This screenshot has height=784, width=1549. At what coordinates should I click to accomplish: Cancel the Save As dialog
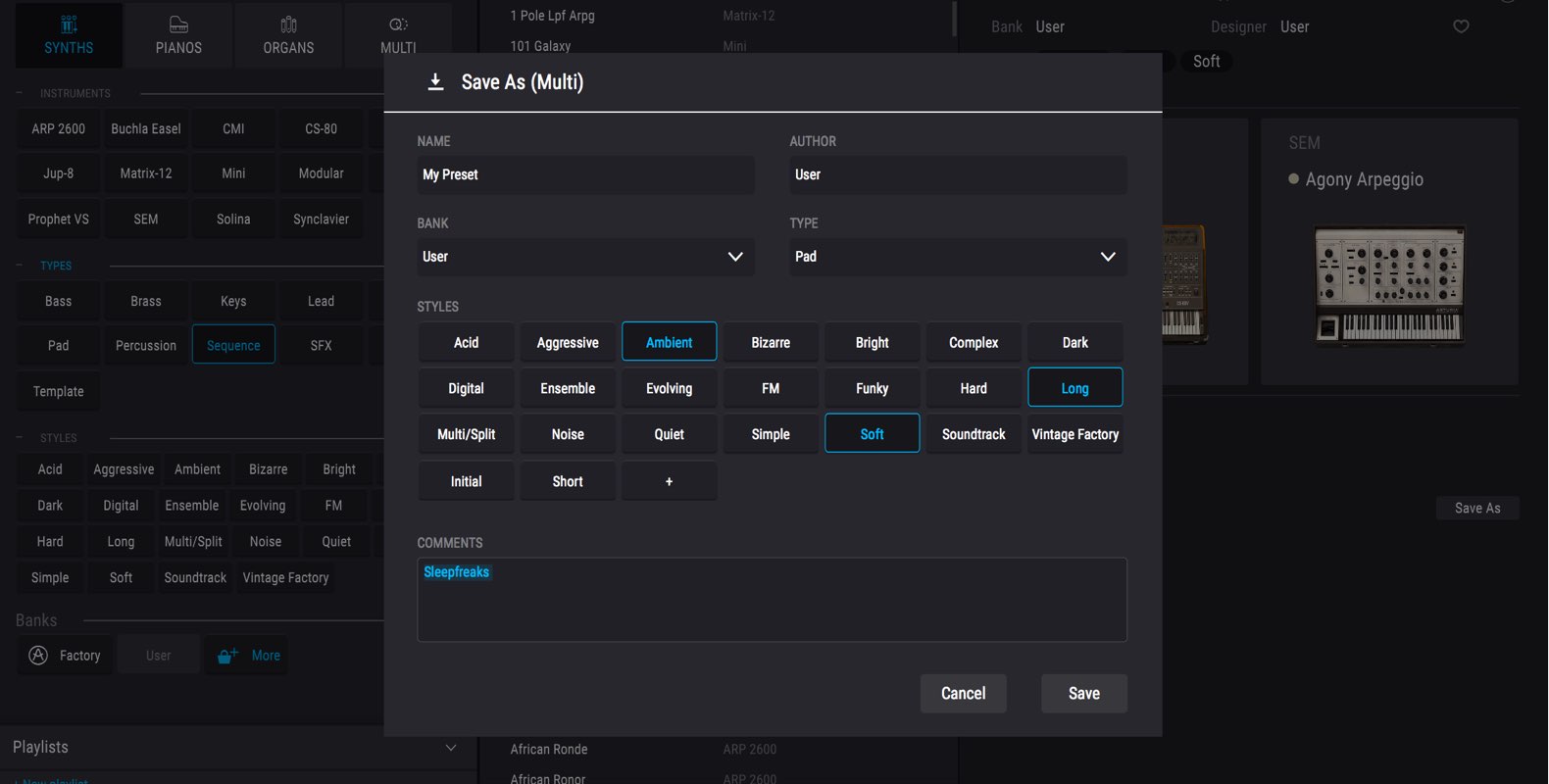tap(964, 694)
